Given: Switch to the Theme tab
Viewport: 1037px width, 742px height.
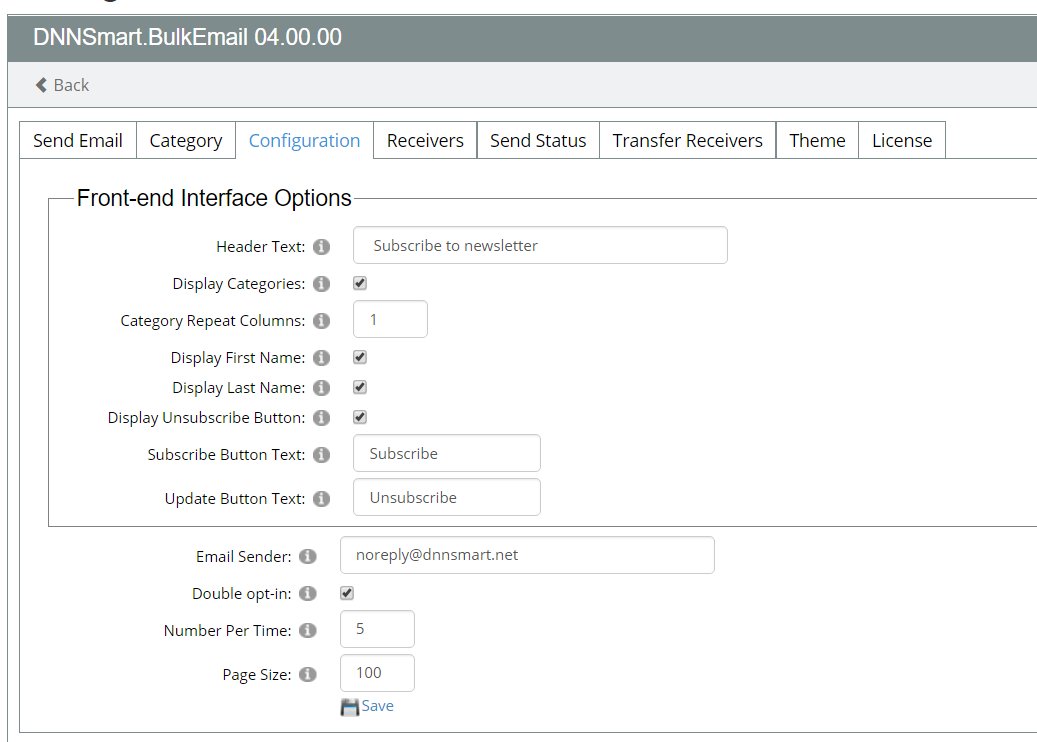Looking at the screenshot, I should point(817,140).
